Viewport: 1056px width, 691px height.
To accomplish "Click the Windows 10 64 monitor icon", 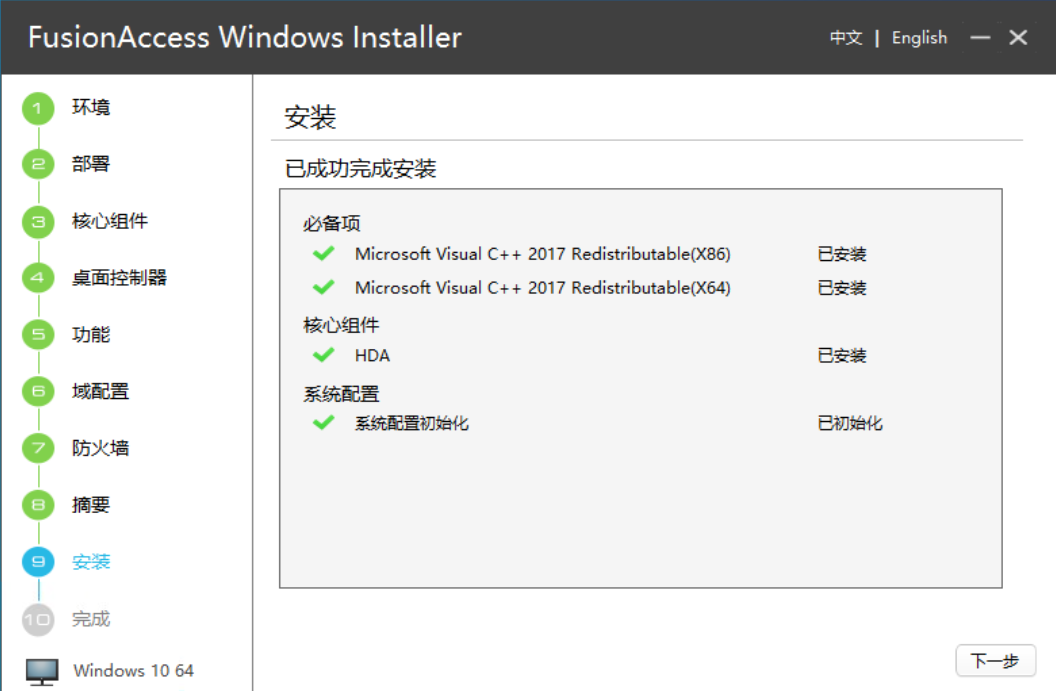I will click(x=42, y=671).
